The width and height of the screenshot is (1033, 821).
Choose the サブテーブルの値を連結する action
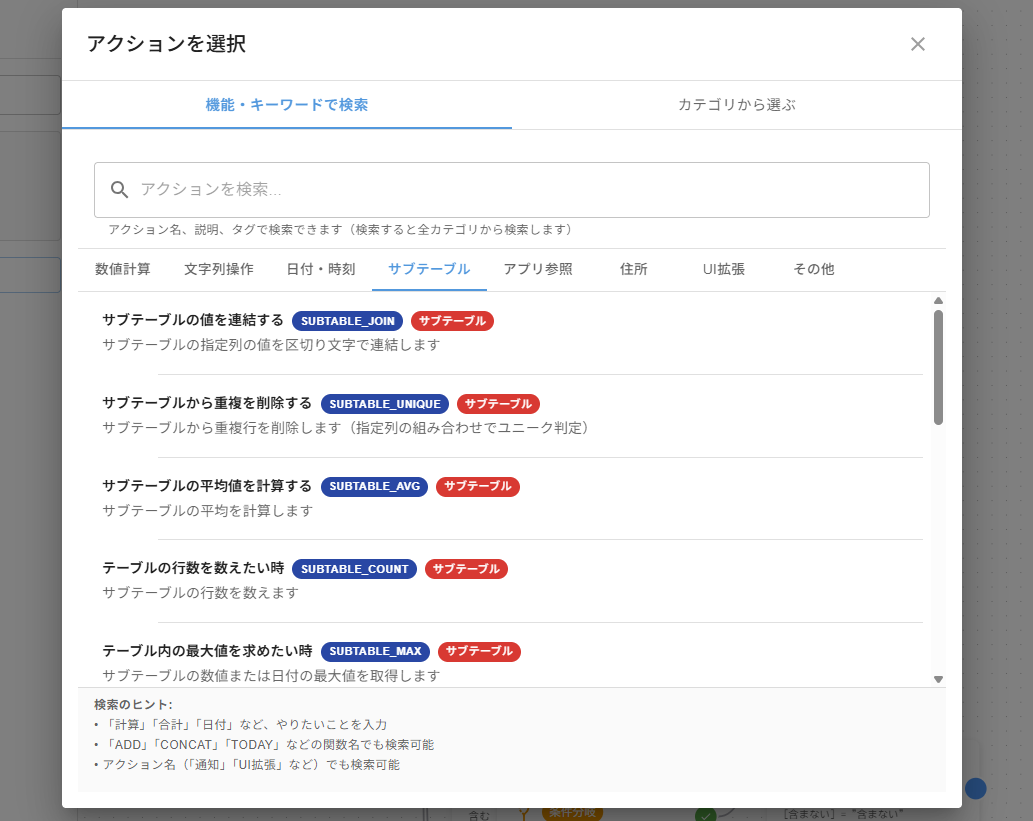click(190, 321)
